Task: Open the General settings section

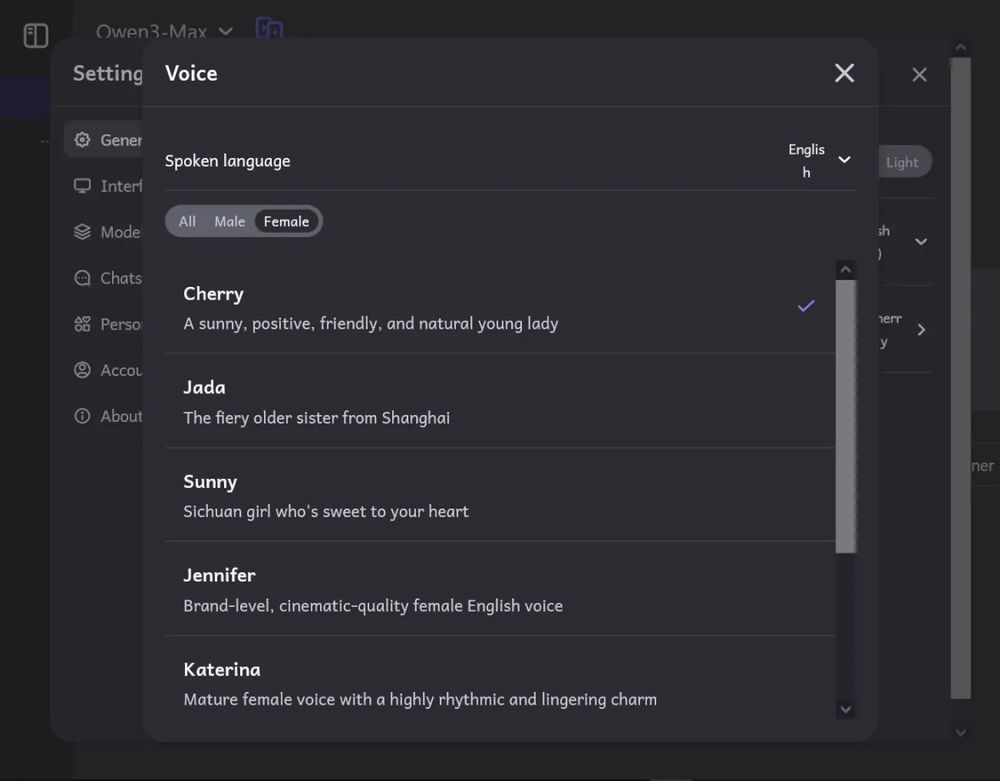Action: click(105, 140)
